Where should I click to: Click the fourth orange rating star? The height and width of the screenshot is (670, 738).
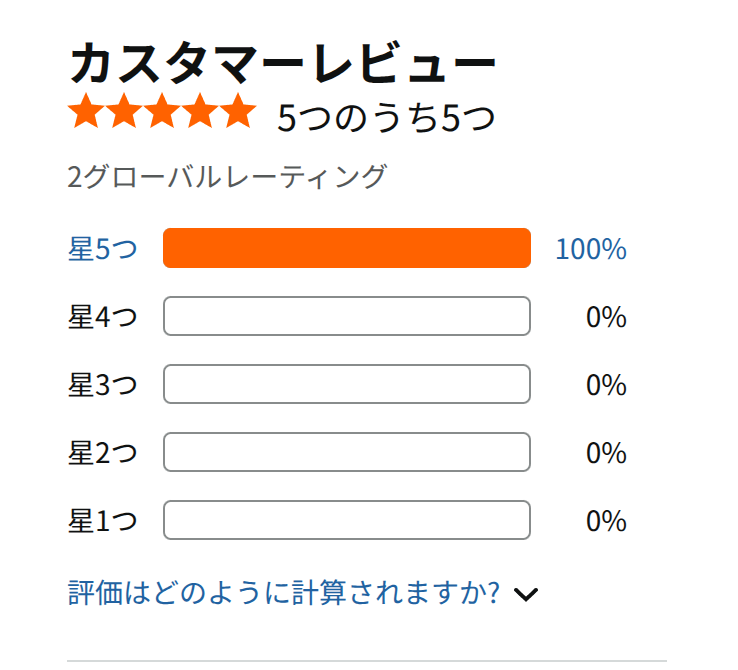pos(200,111)
